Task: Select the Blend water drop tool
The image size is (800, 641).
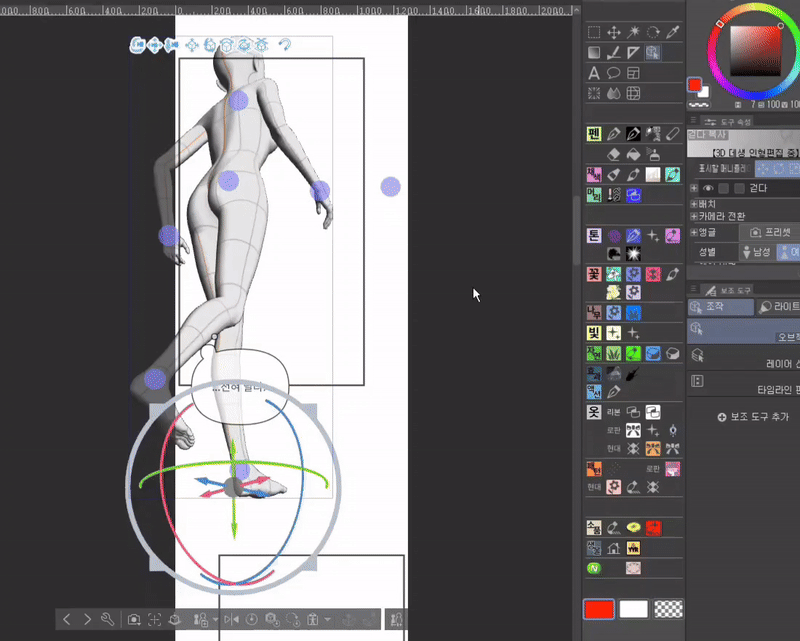Action: 614,93
